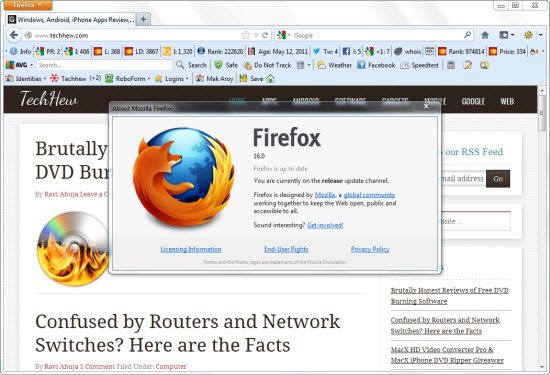Open the Google search engine selector dropdown
550x375 pixels.
tap(284, 35)
